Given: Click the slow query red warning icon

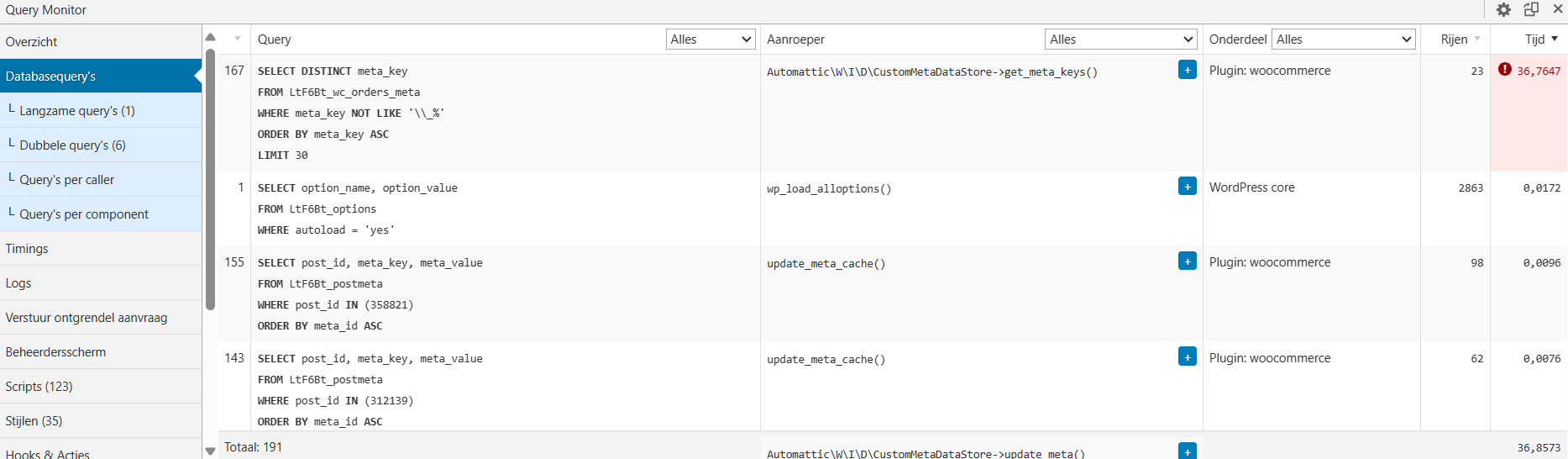Looking at the screenshot, I should (x=1504, y=70).
